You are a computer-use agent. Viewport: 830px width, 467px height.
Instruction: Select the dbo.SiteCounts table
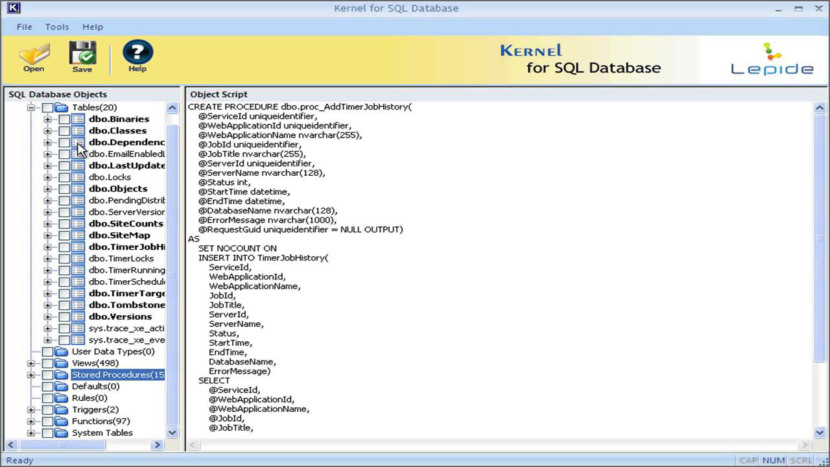pos(126,224)
